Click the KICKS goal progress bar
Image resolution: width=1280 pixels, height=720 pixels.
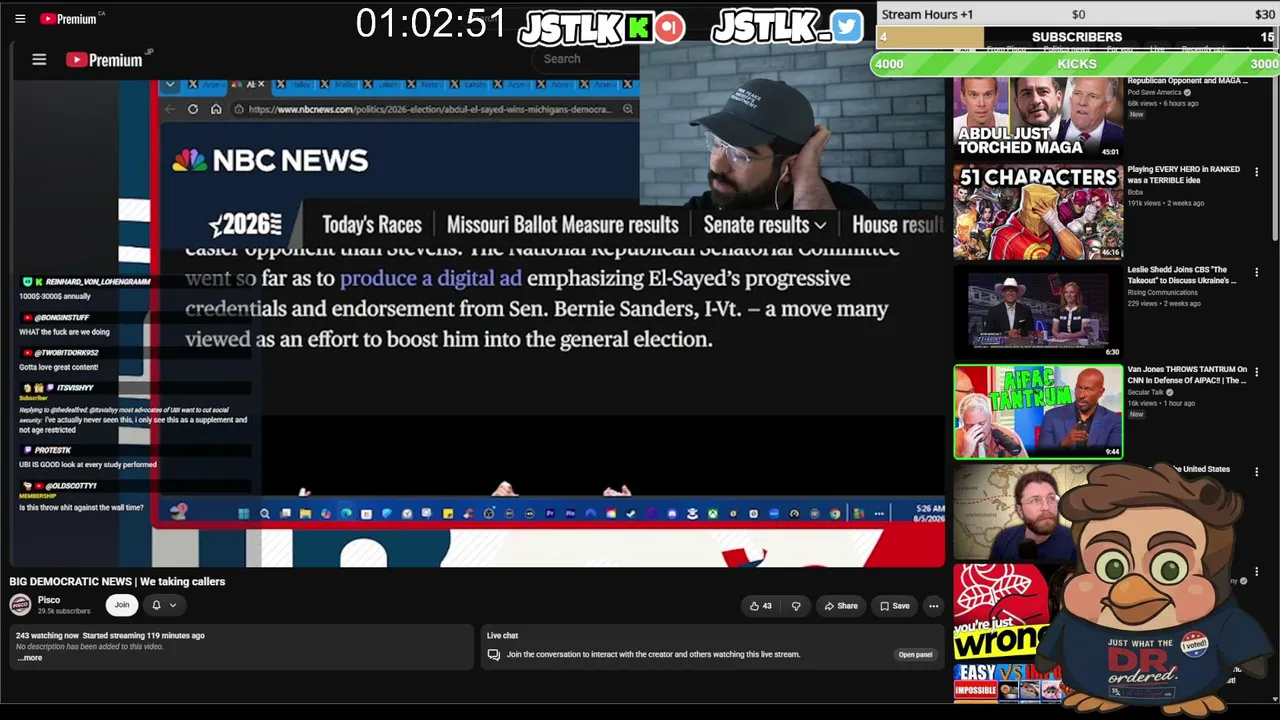(1076, 64)
